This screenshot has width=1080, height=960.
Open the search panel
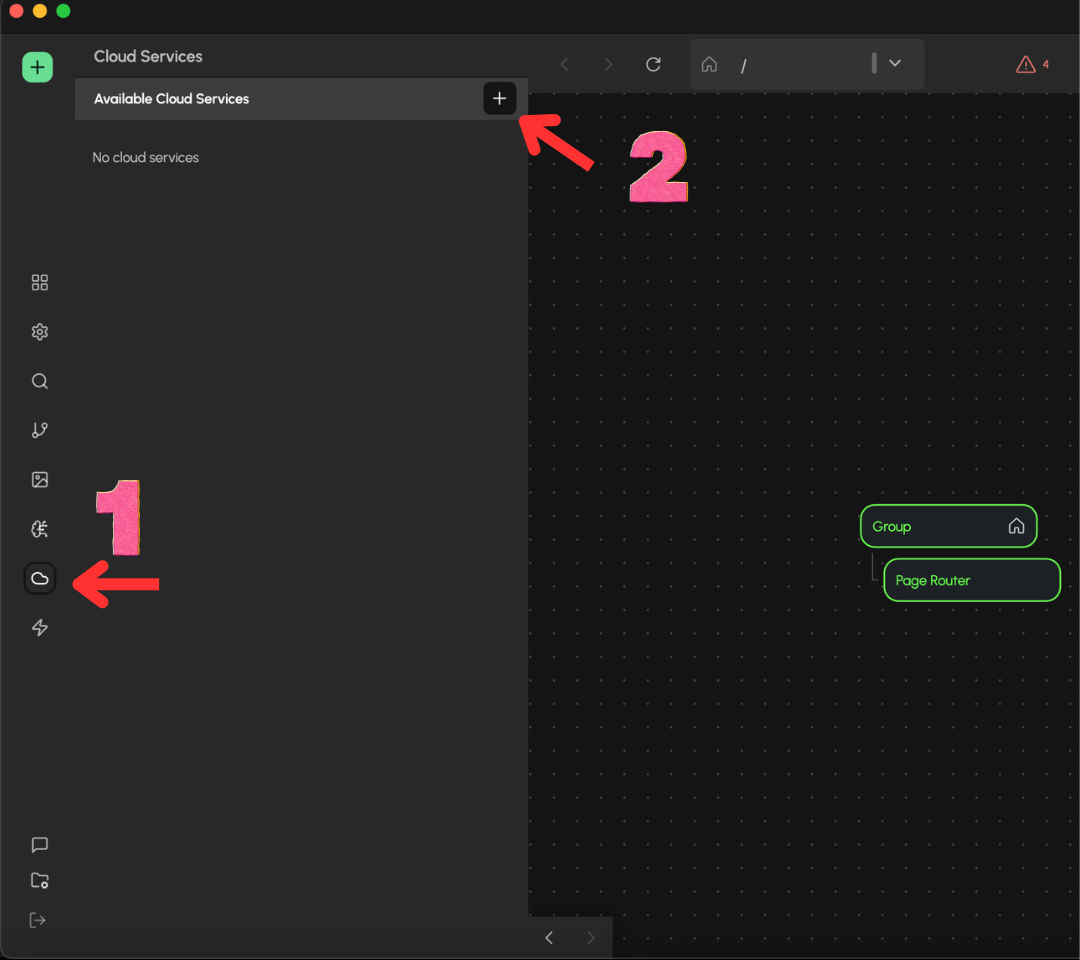tap(40, 381)
